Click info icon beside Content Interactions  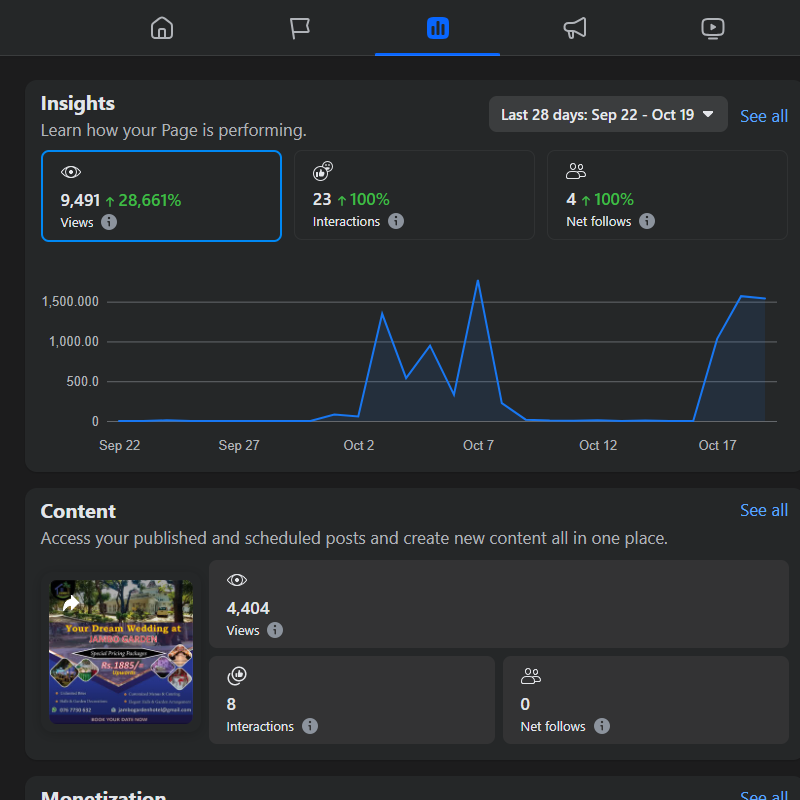310,726
